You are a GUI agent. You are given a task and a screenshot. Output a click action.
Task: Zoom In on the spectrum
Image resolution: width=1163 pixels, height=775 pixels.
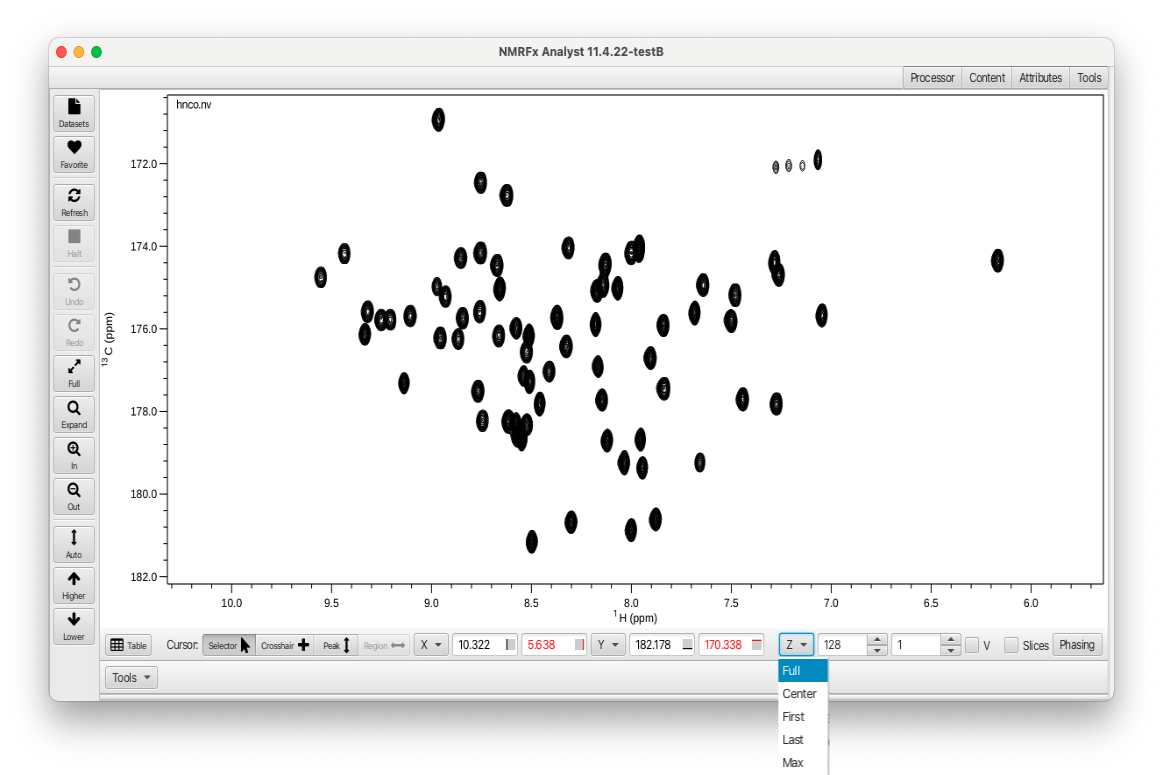74,454
